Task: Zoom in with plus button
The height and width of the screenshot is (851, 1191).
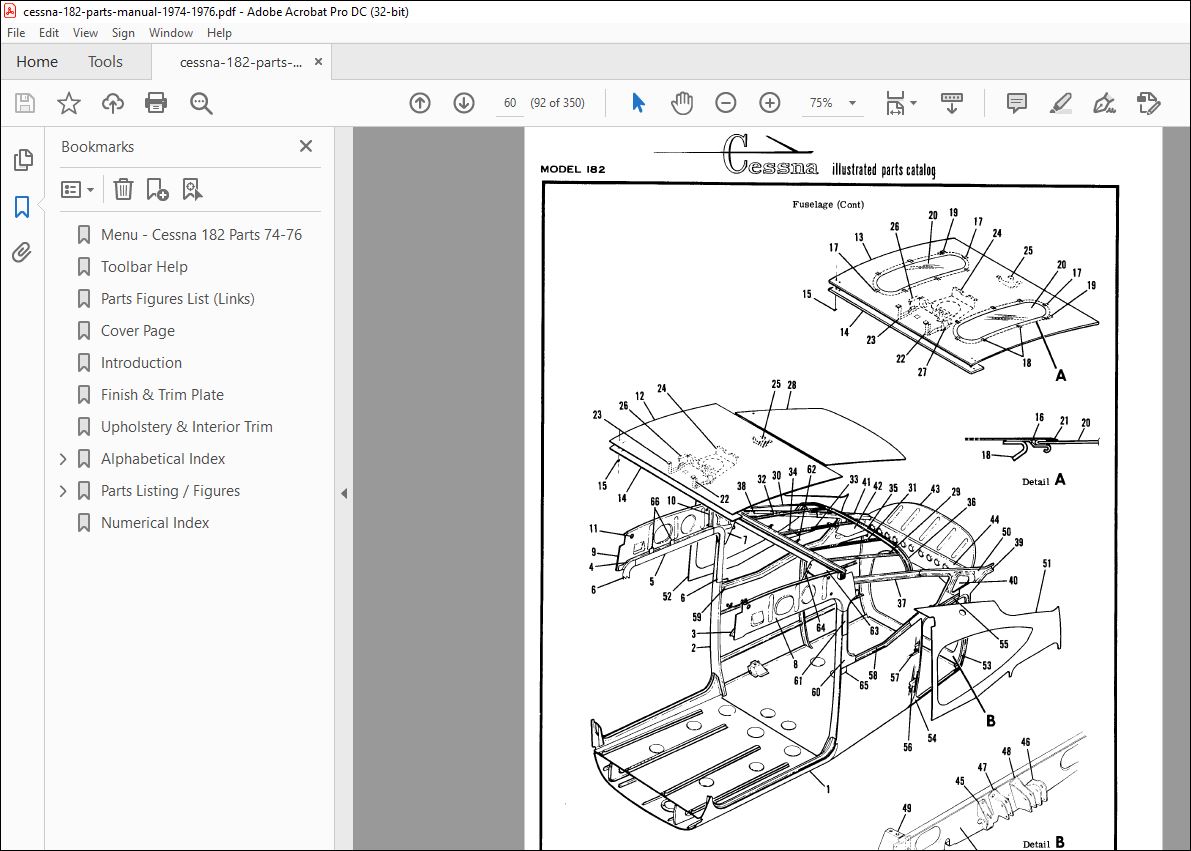Action: 769,103
